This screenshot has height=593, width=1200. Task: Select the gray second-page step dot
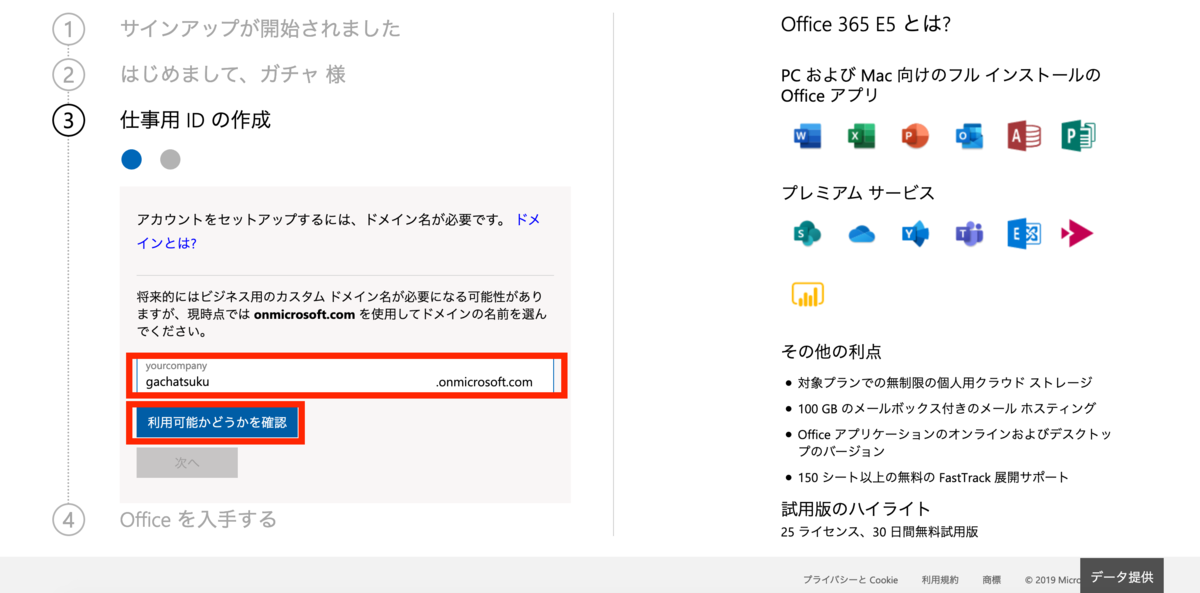170,159
